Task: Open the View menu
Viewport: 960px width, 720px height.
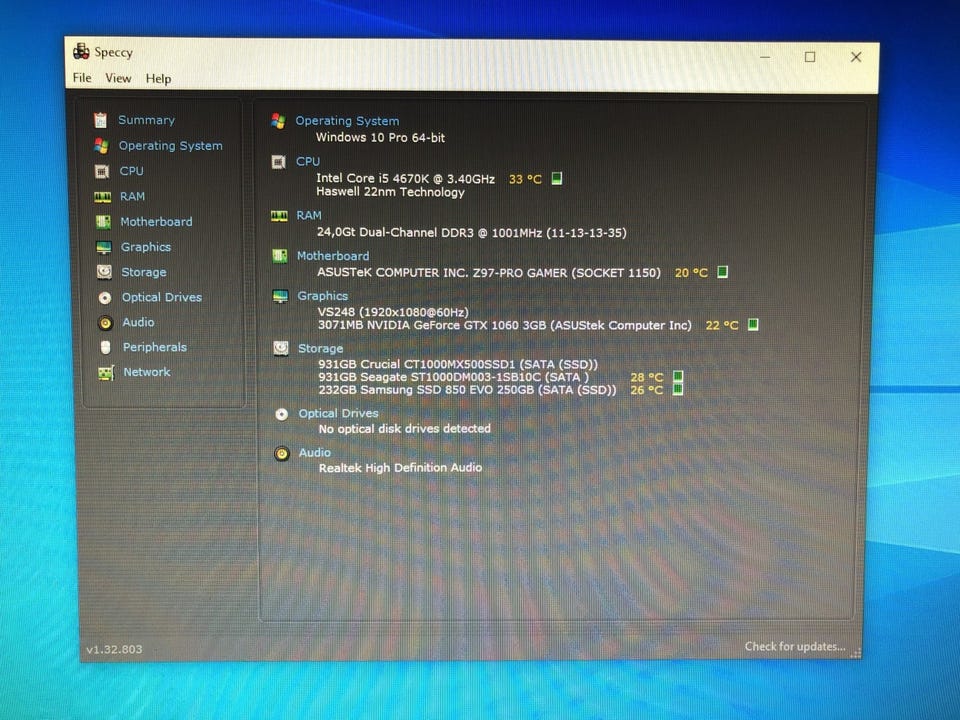Action: click(x=118, y=78)
